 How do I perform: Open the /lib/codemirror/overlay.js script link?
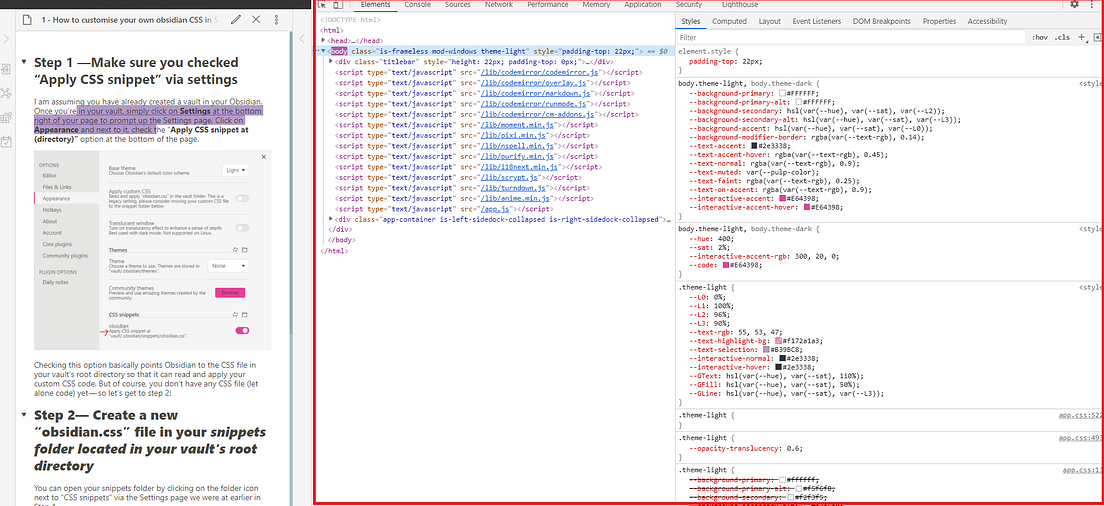(532, 83)
